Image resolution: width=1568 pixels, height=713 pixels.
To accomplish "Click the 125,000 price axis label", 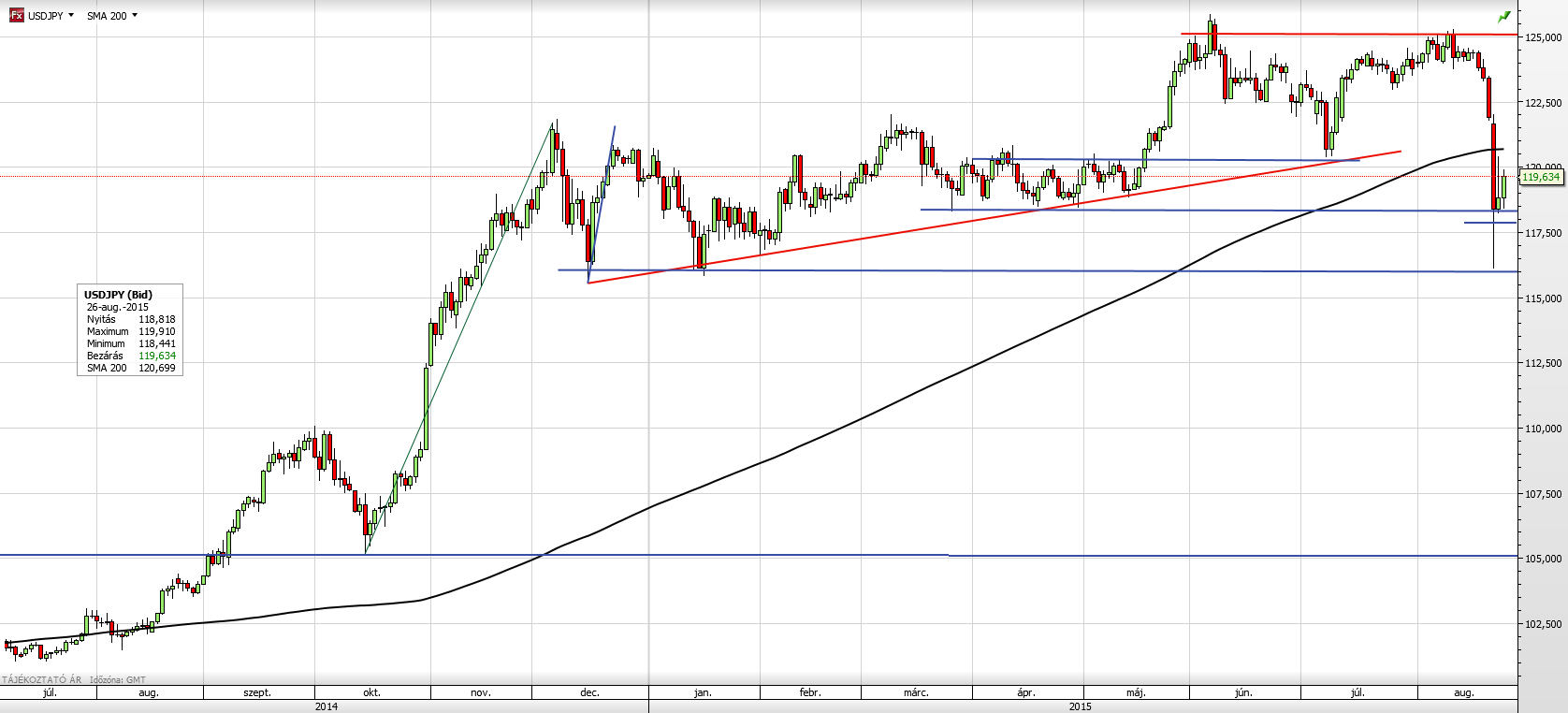I will (x=1543, y=37).
